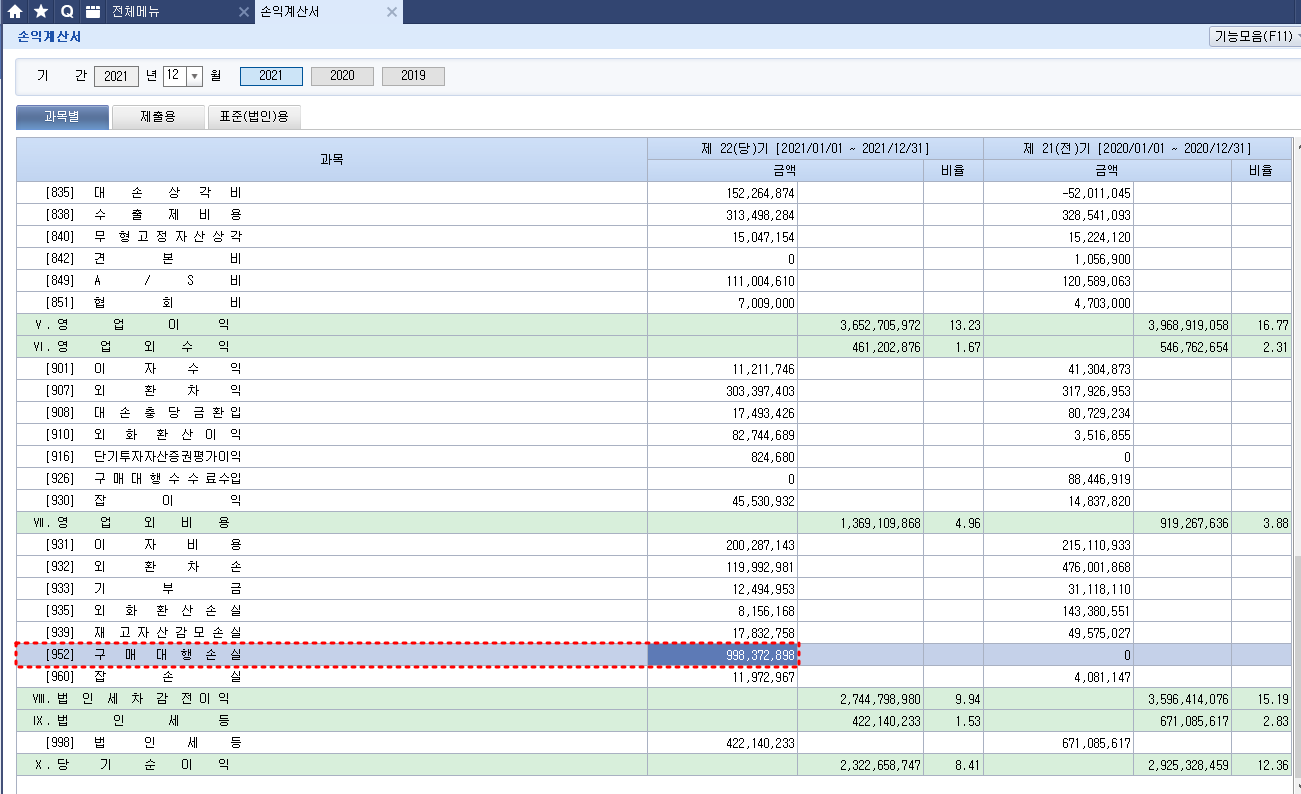Close the 손익계산서 tab
Image resolution: width=1301 pixels, height=794 pixels.
click(391, 12)
